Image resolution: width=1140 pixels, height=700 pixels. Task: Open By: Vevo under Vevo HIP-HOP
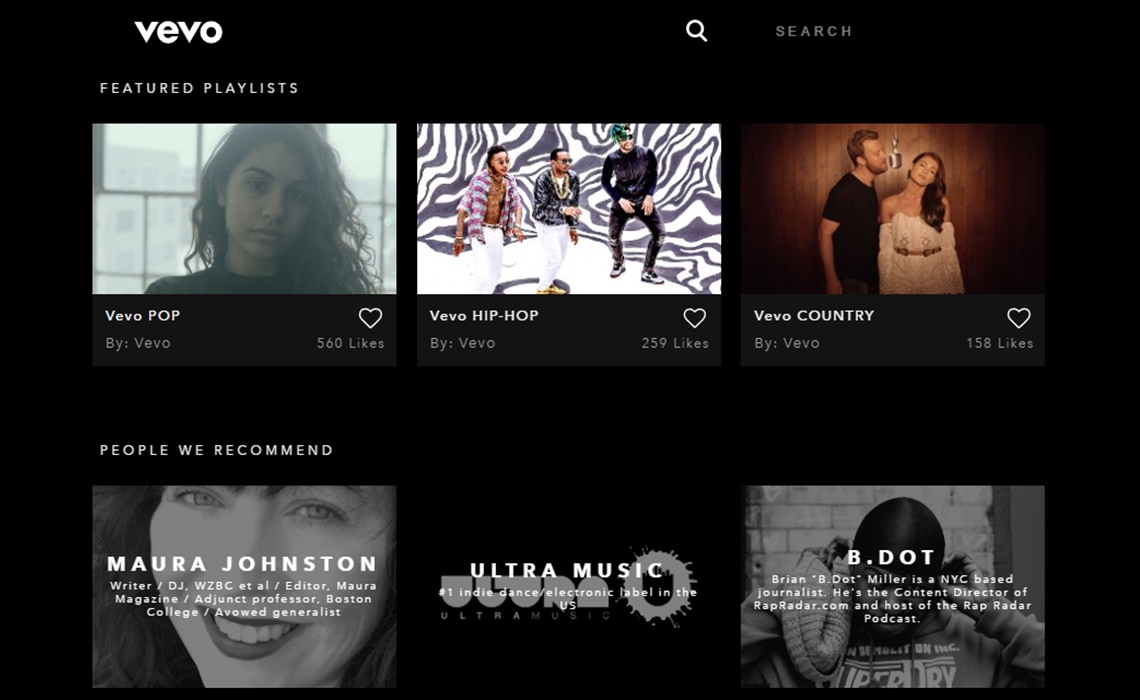[x=462, y=343]
